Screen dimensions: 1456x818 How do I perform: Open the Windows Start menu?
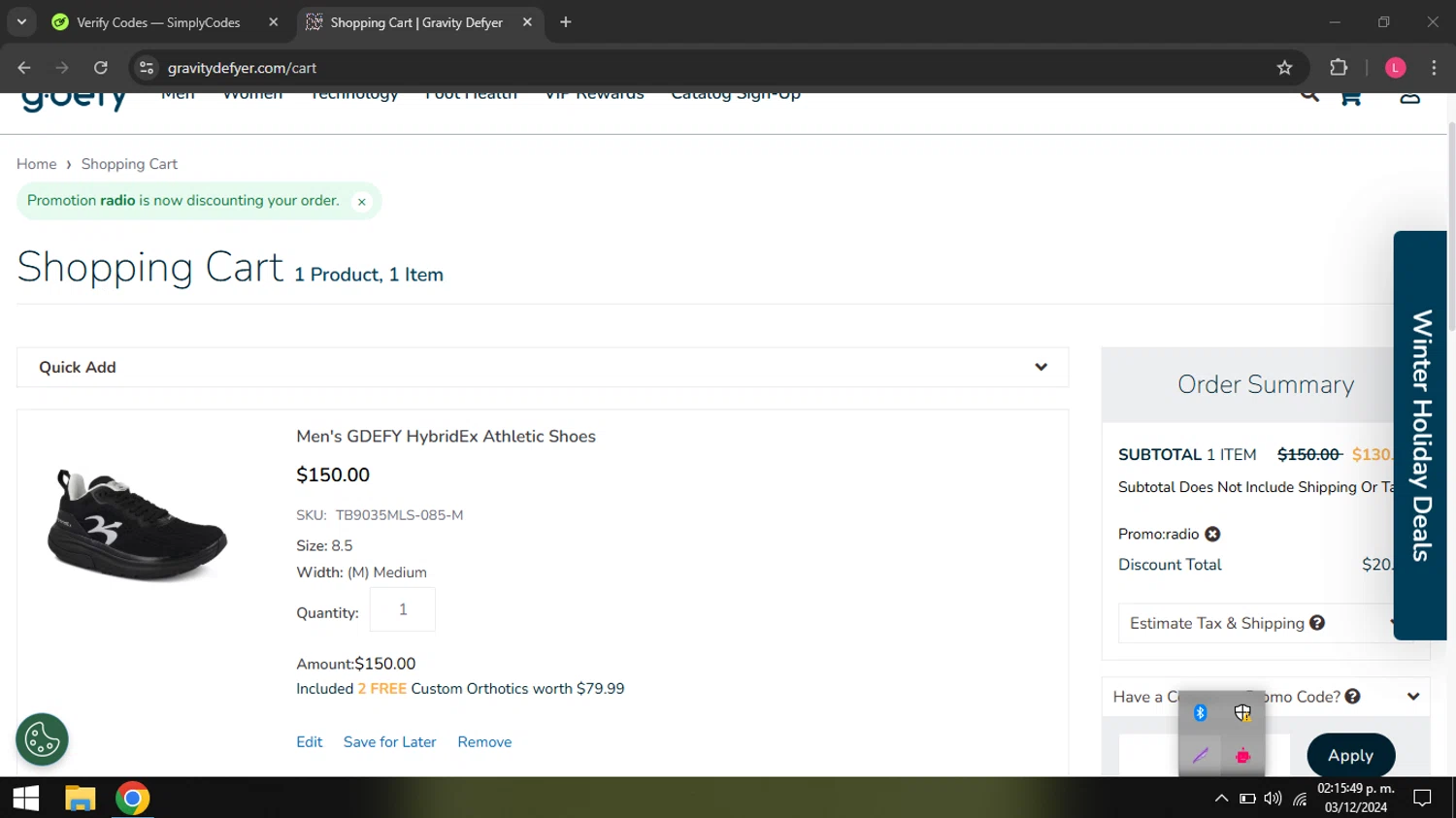coord(26,799)
